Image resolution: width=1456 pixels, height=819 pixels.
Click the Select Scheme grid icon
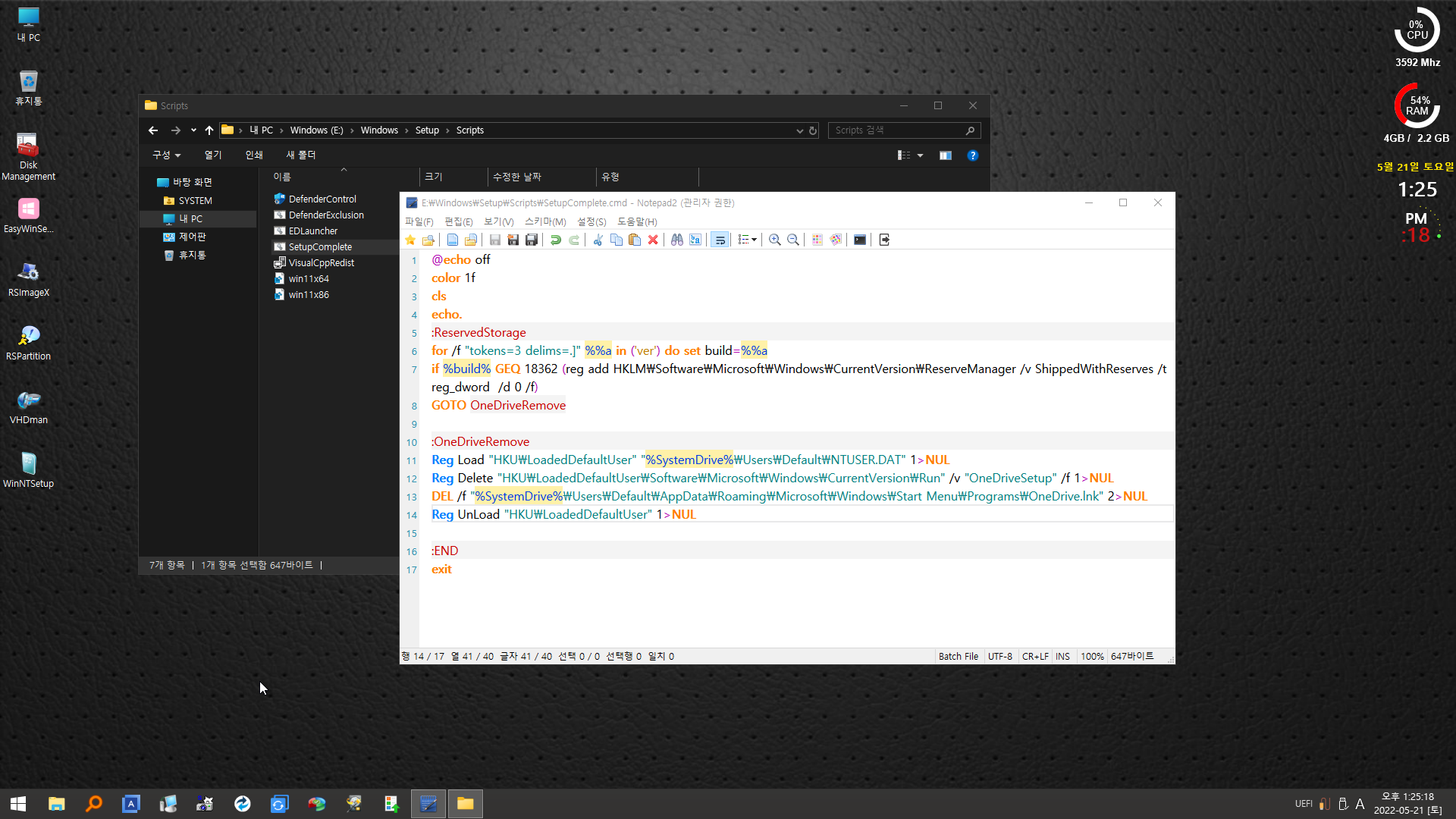(x=817, y=240)
